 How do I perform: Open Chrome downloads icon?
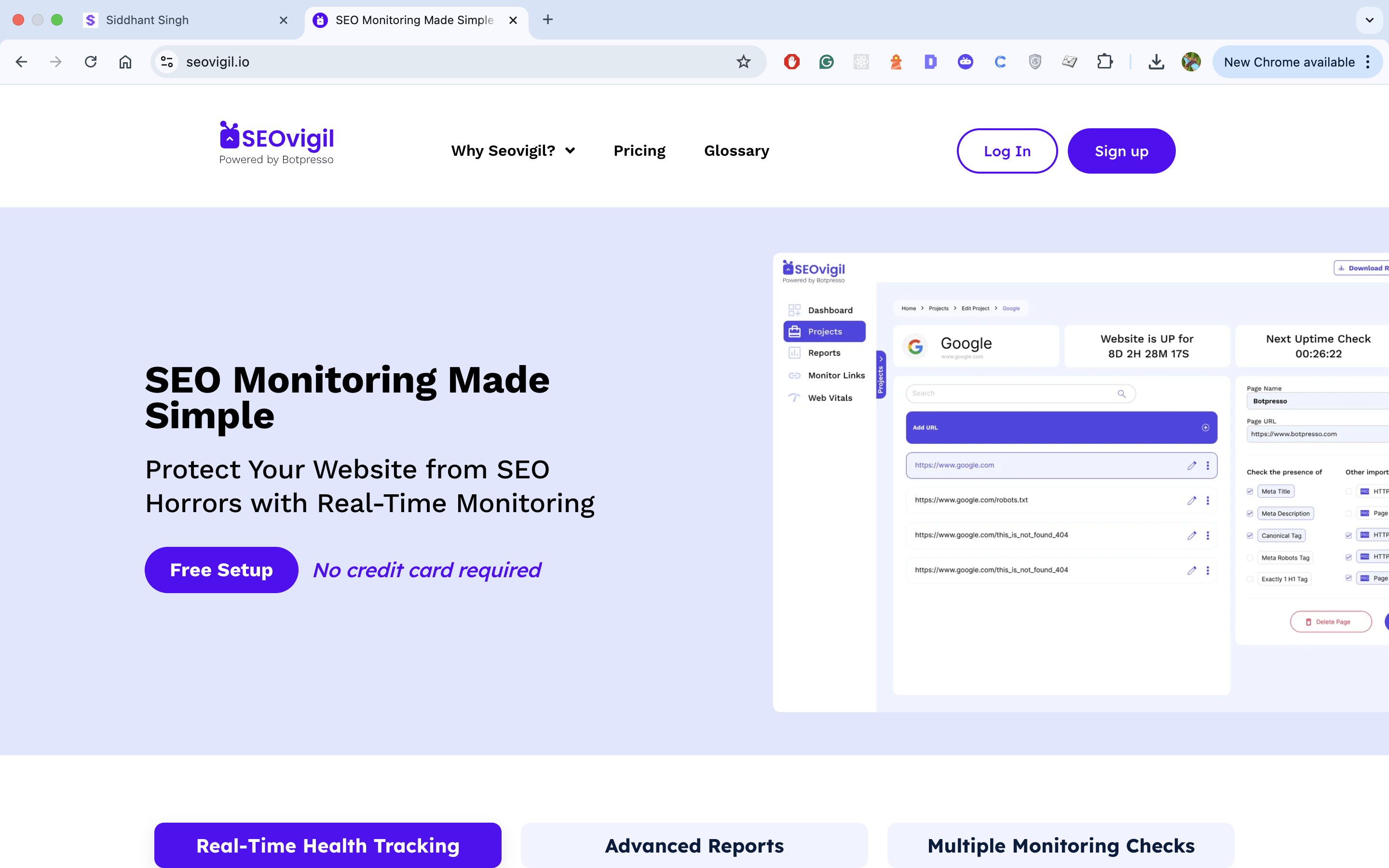click(1156, 62)
